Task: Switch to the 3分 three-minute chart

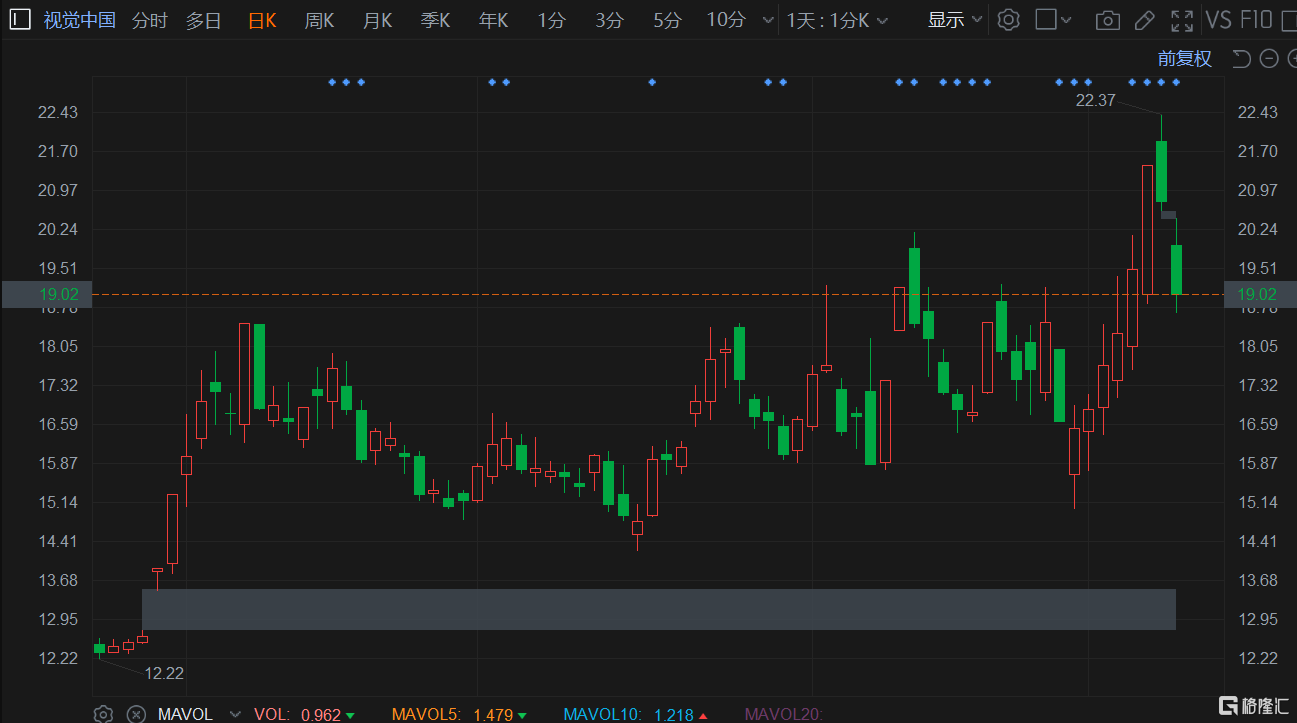Action: [x=609, y=20]
